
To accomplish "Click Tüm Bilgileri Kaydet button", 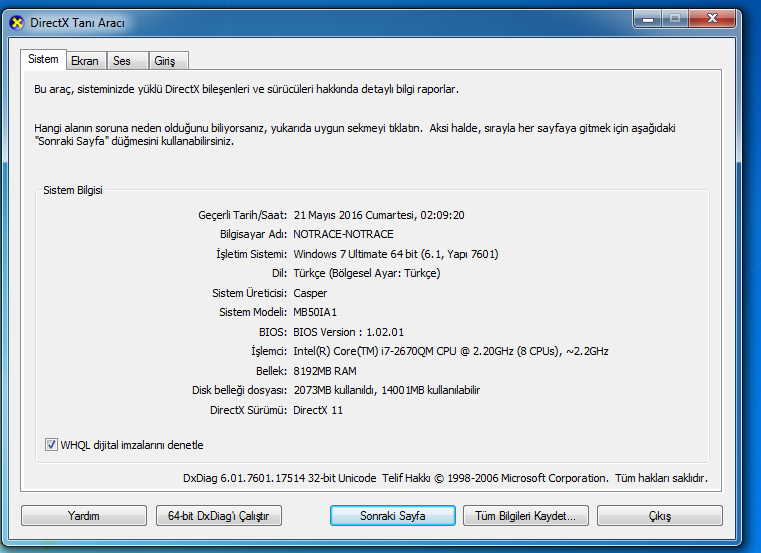I will [x=525, y=516].
